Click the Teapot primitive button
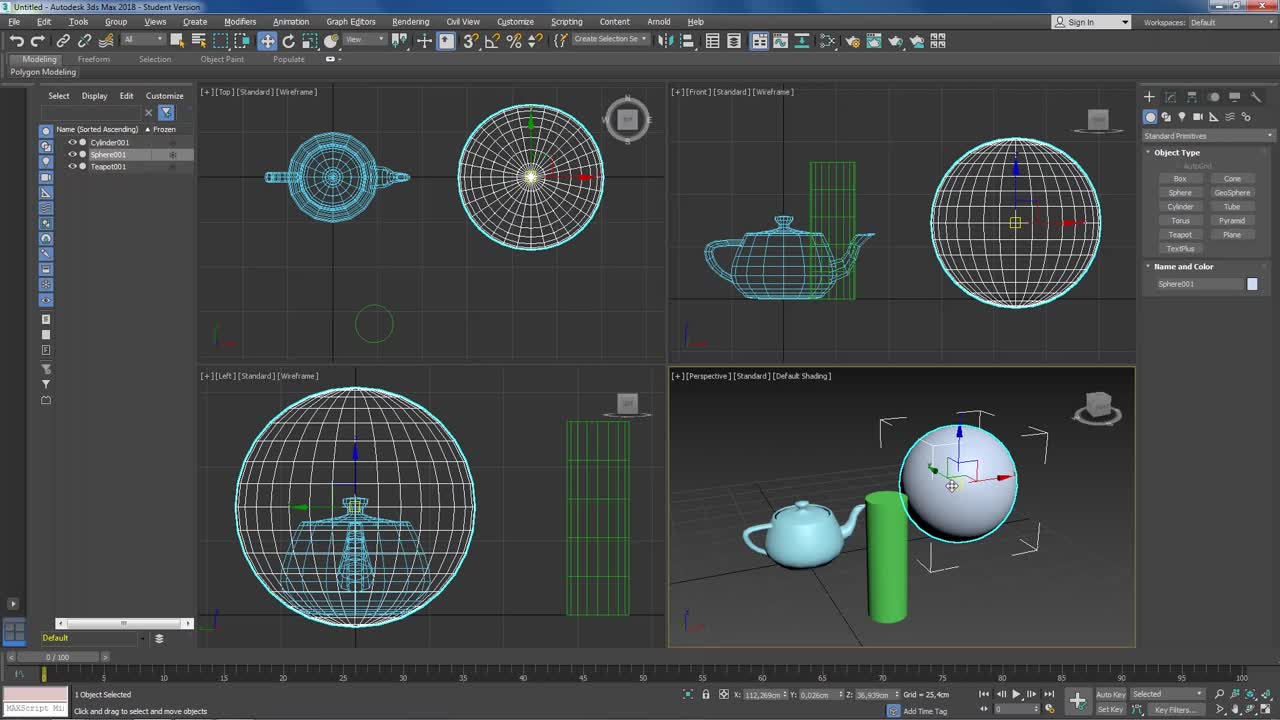Image resolution: width=1280 pixels, height=720 pixels. tap(1180, 235)
